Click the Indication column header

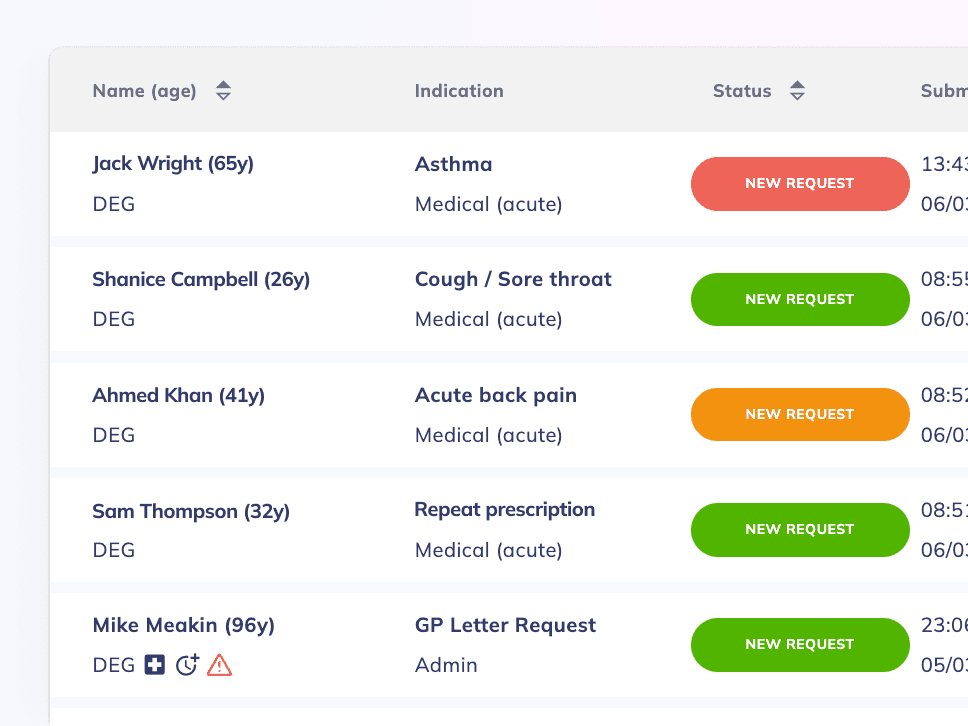click(x=459, y=90)
